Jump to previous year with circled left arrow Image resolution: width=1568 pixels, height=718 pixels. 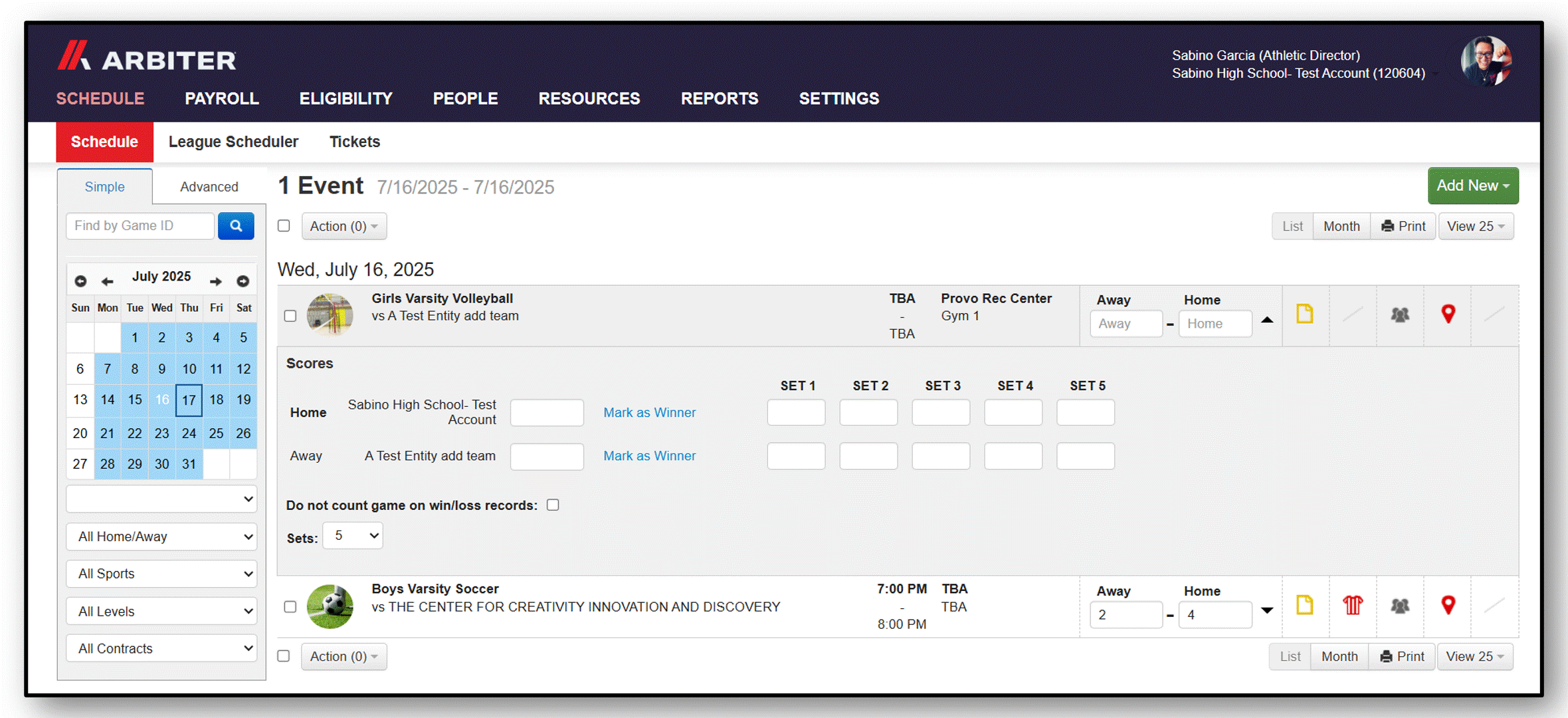(80, 281)
